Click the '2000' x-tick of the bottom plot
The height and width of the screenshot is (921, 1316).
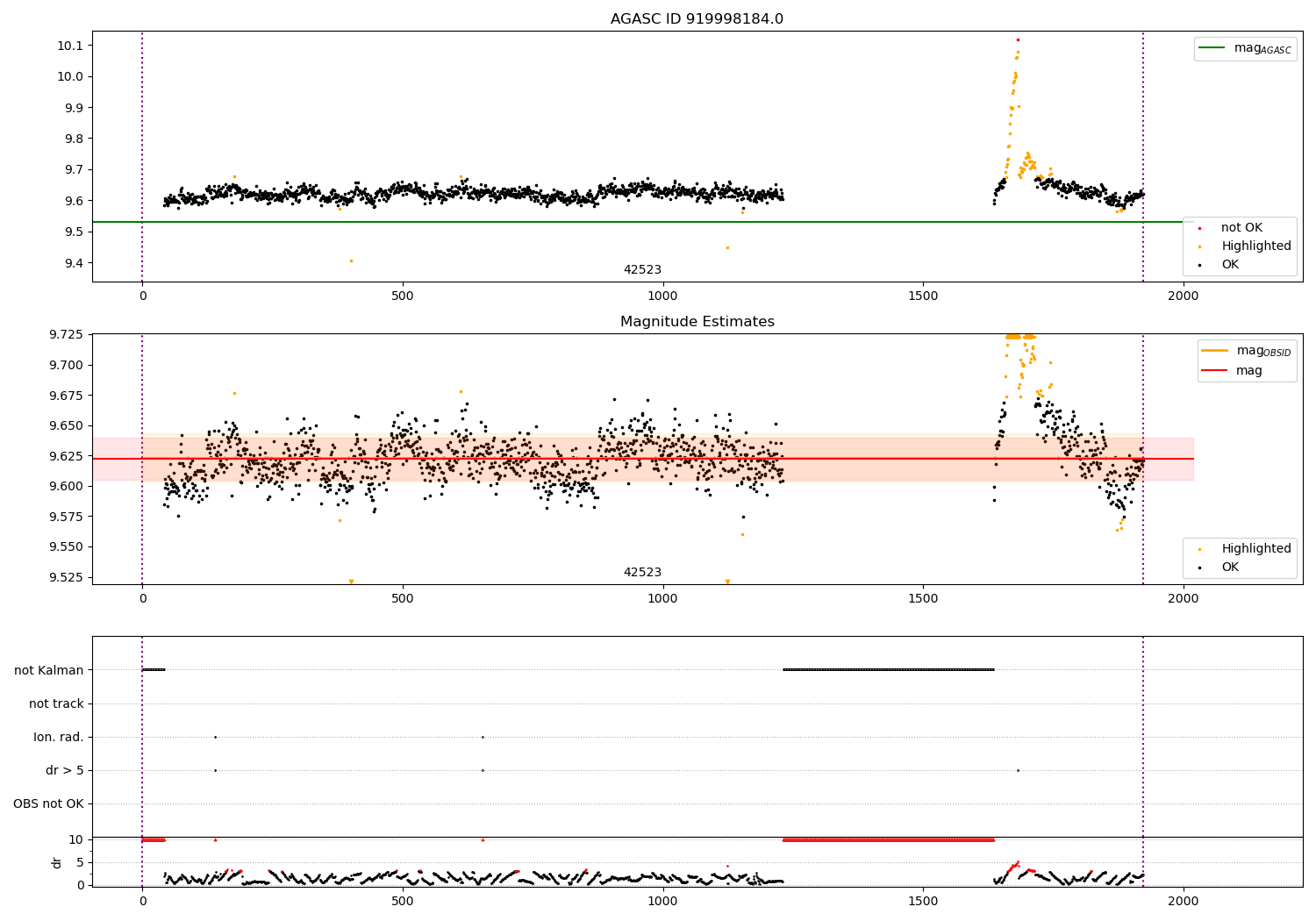(x=1184, y=901)
